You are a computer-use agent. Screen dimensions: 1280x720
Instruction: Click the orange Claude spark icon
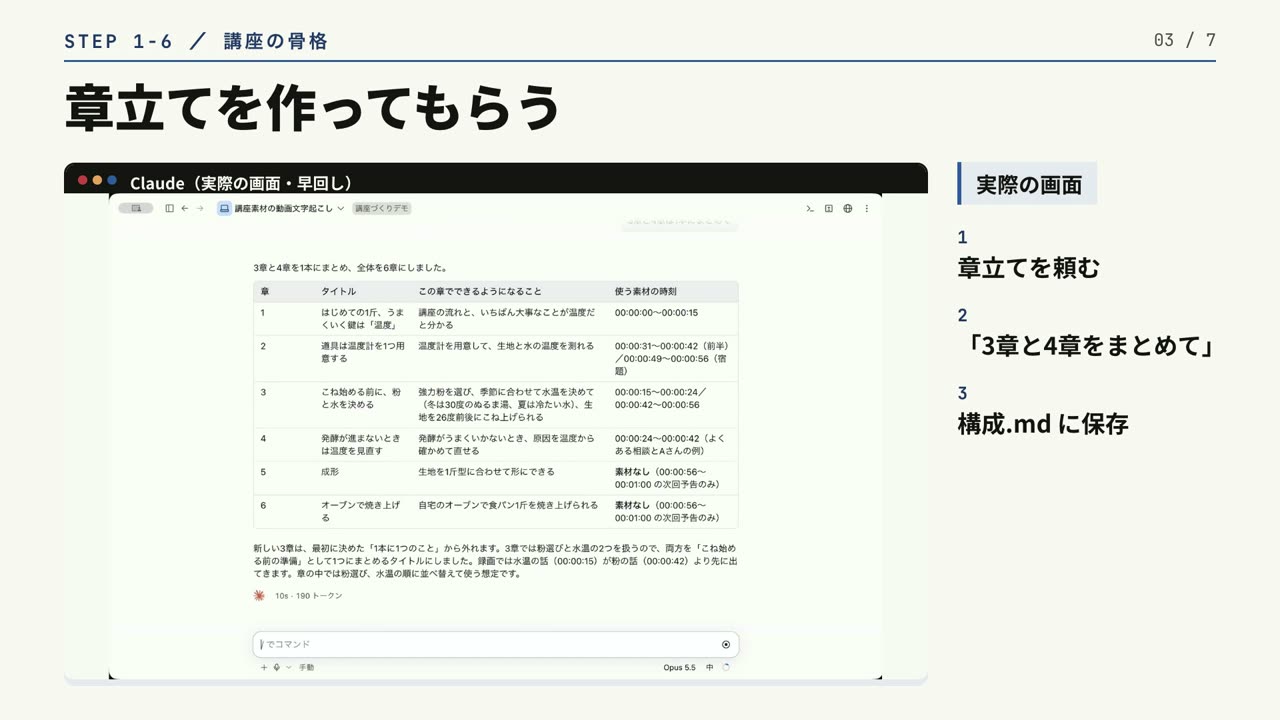point(260,595)
